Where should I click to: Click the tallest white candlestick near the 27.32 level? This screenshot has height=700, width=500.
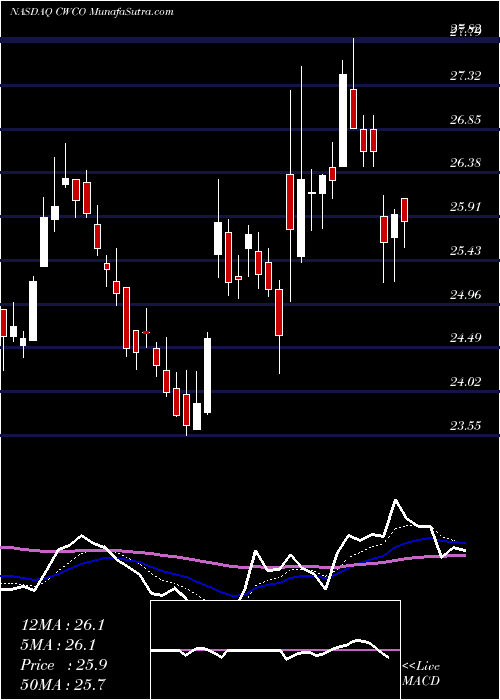pyautogui.click(x=343, y=121)
